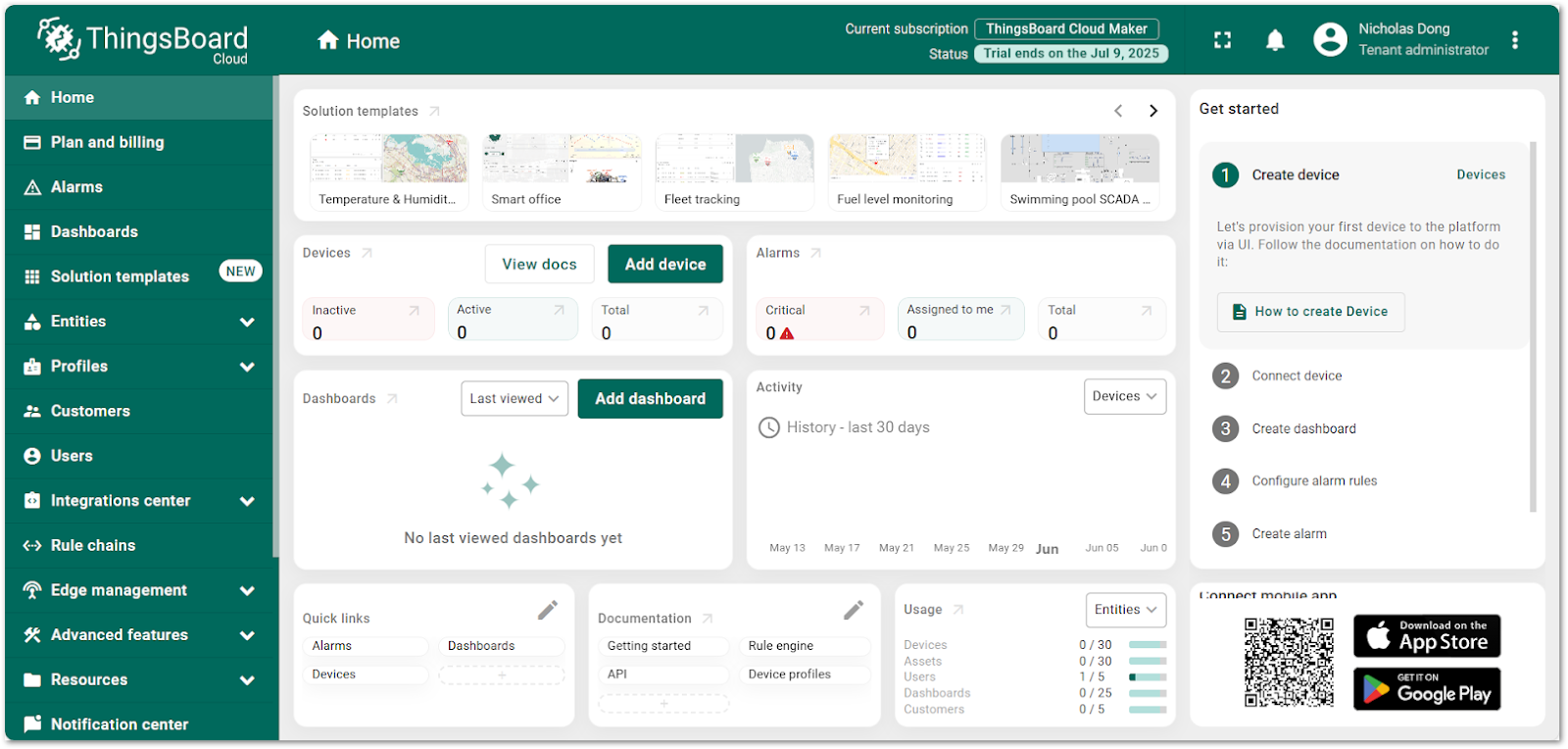The image size is (1568, 749).
Task: Click Add device button
Action: tap(665, 264)
